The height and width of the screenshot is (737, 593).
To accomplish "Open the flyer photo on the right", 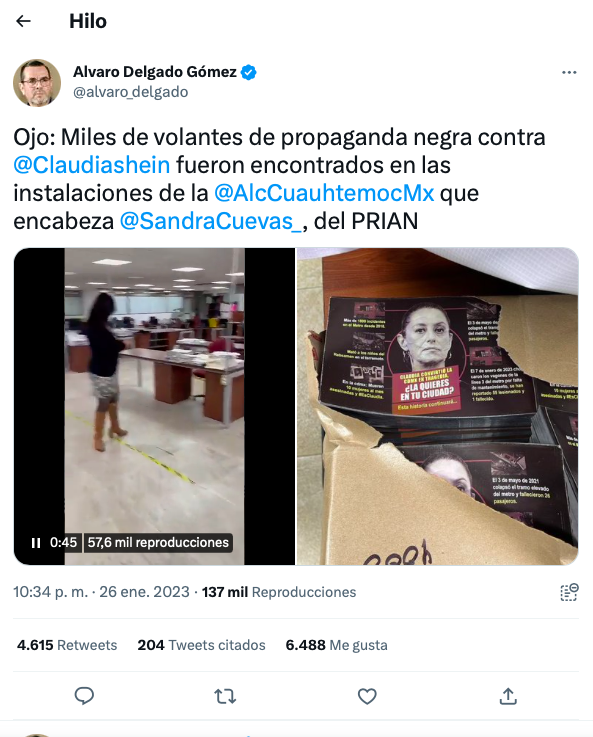I will tap(437, 406).
